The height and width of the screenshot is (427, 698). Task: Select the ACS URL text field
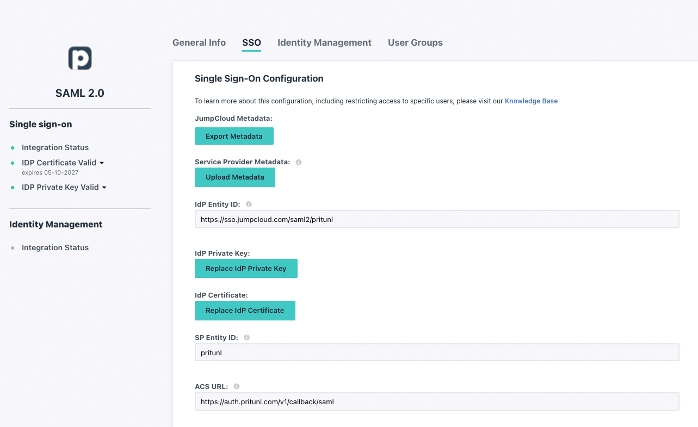coord(436,401)
